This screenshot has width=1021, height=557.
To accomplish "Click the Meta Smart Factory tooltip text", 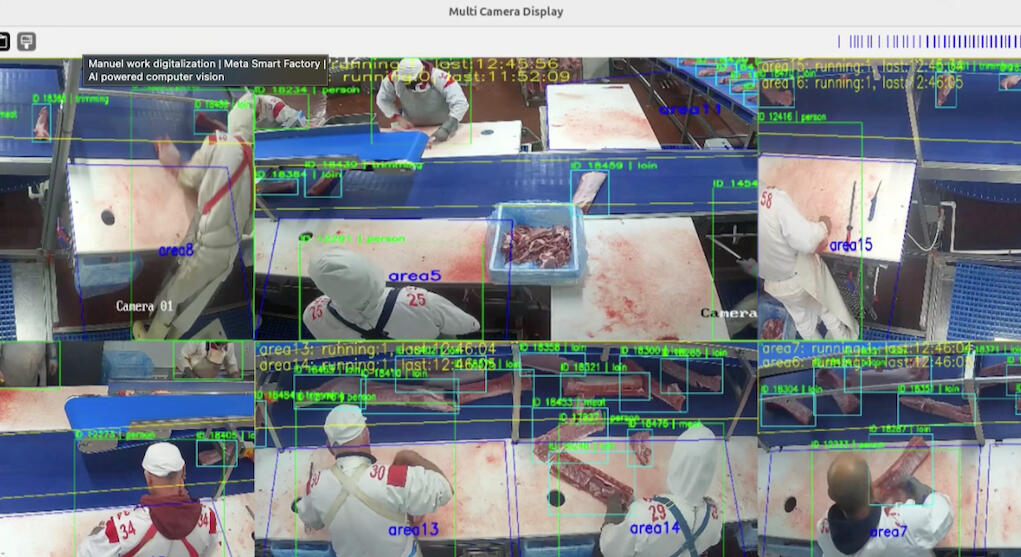I will click(206, 70).
